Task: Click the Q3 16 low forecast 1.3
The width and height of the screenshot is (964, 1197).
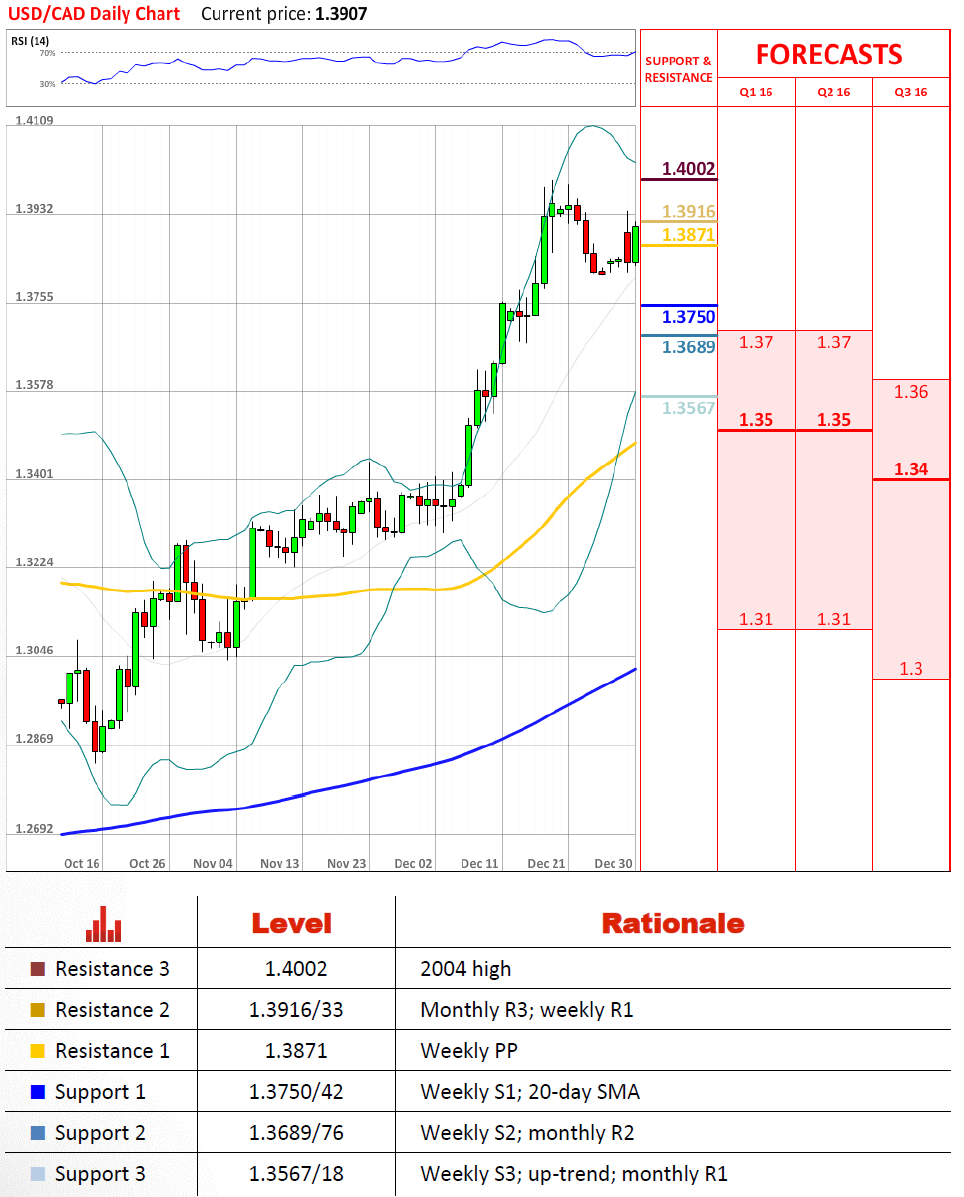Action: (x=911, y=669)
